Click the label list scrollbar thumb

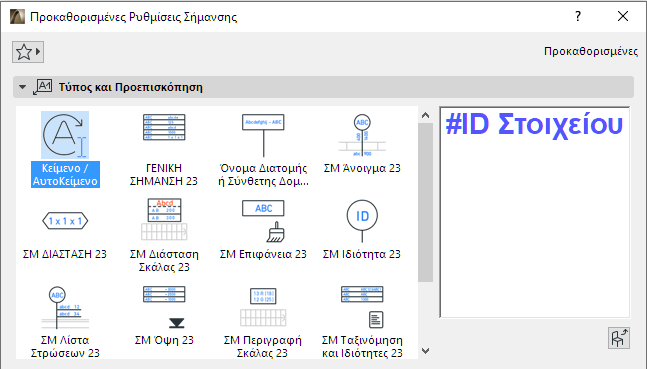click(425, 202)
